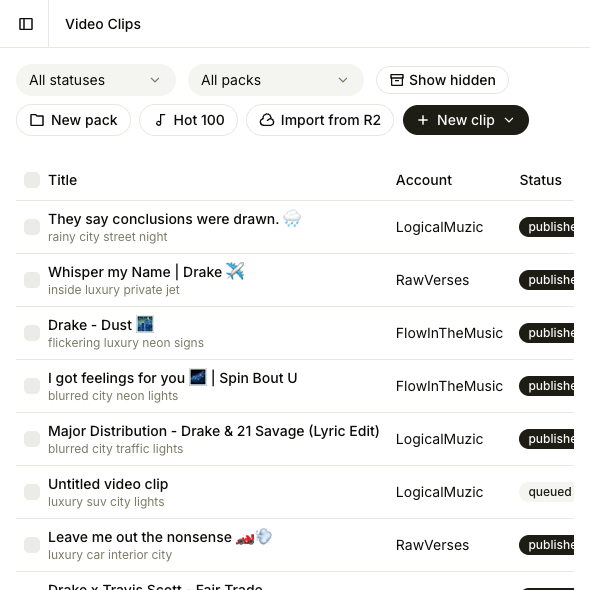The width and height of the screenshot is (590, 590).
Task: Click the queued status badge
Action: pyautogui.click(x=546, y=492)
